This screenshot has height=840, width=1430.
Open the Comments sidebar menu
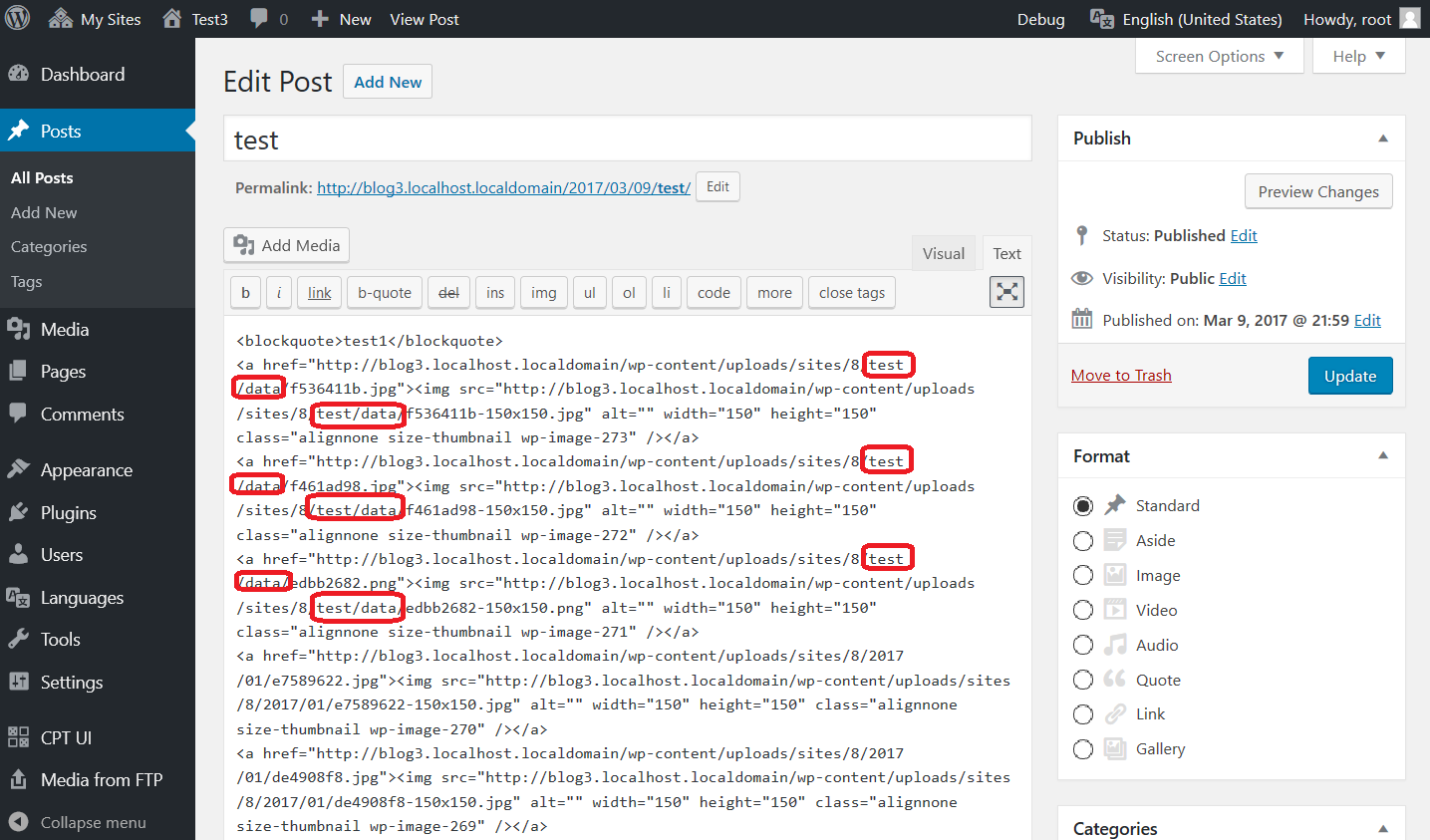click(x=98, y=415)
